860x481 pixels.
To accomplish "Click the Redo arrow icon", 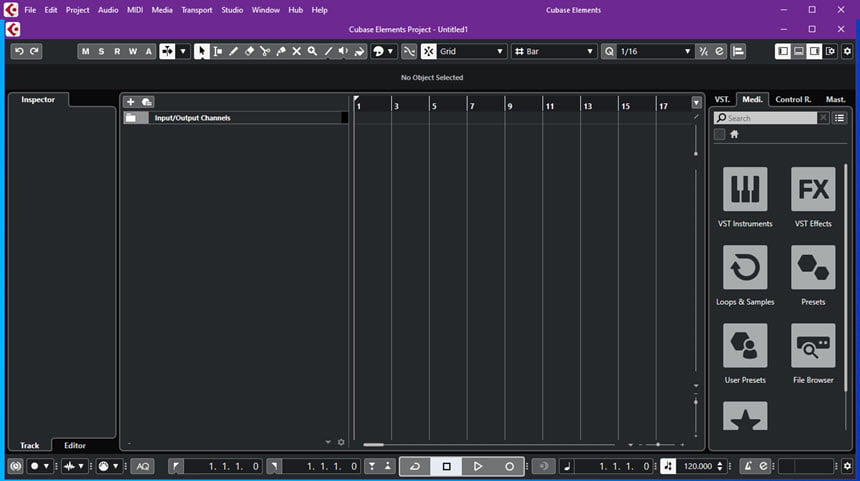I will pos(35,52).
